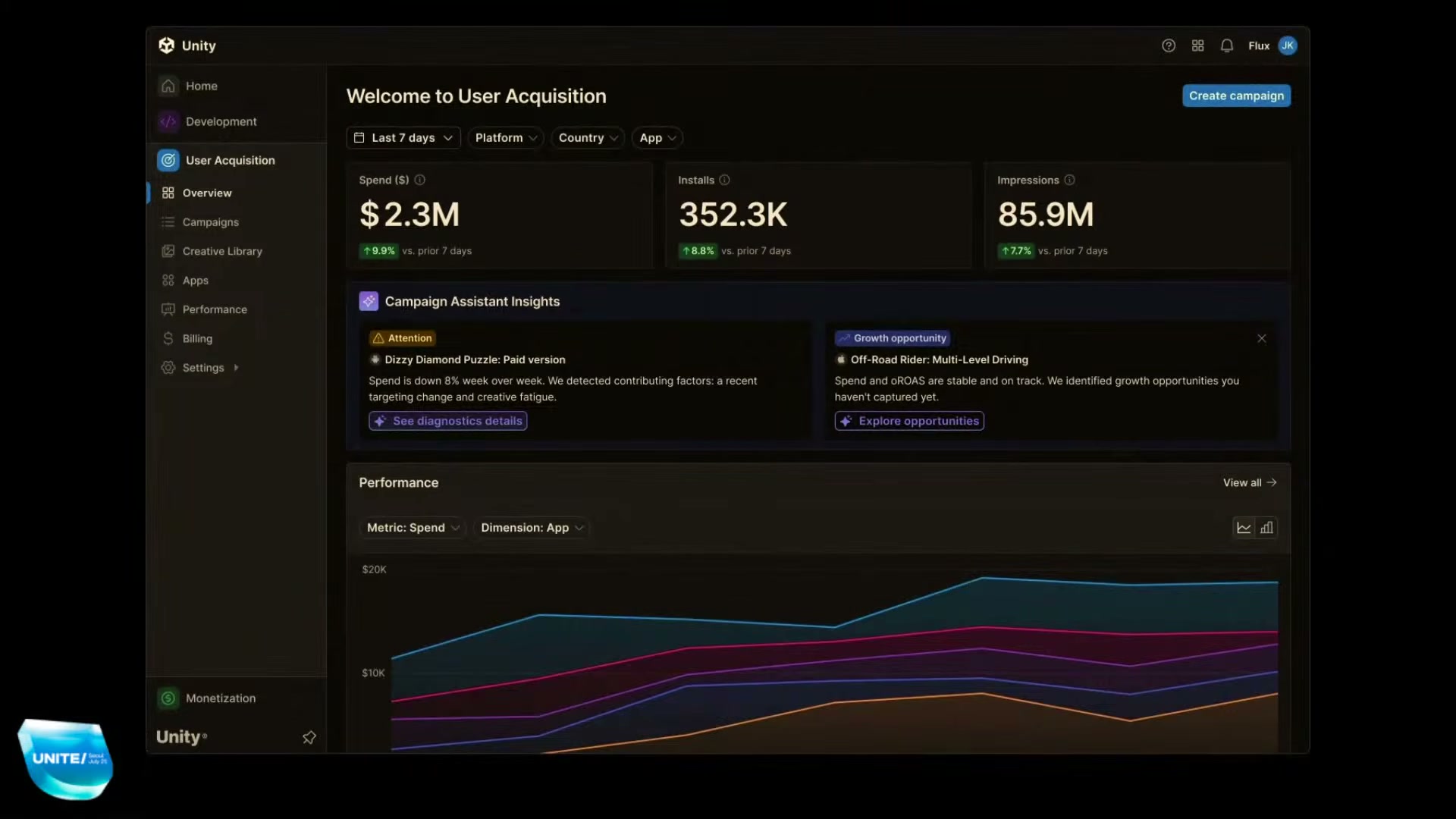Click the Overview grid icon
Image resolution: width=1456 pixels, height=819 pixels.
[x=168, y=193]
